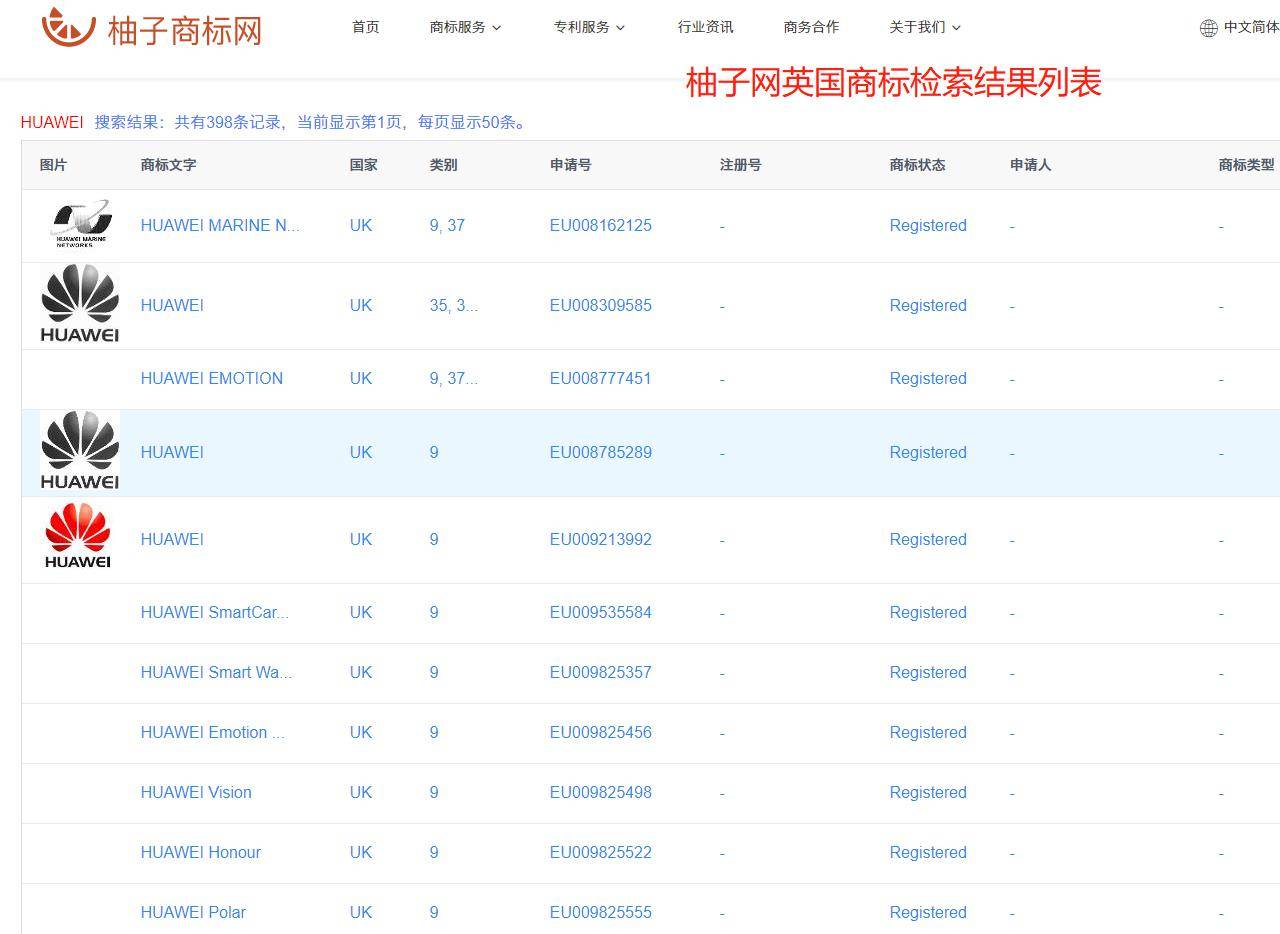Click class "9, 37" in HUAWEI MARINE row

(447, 225)
